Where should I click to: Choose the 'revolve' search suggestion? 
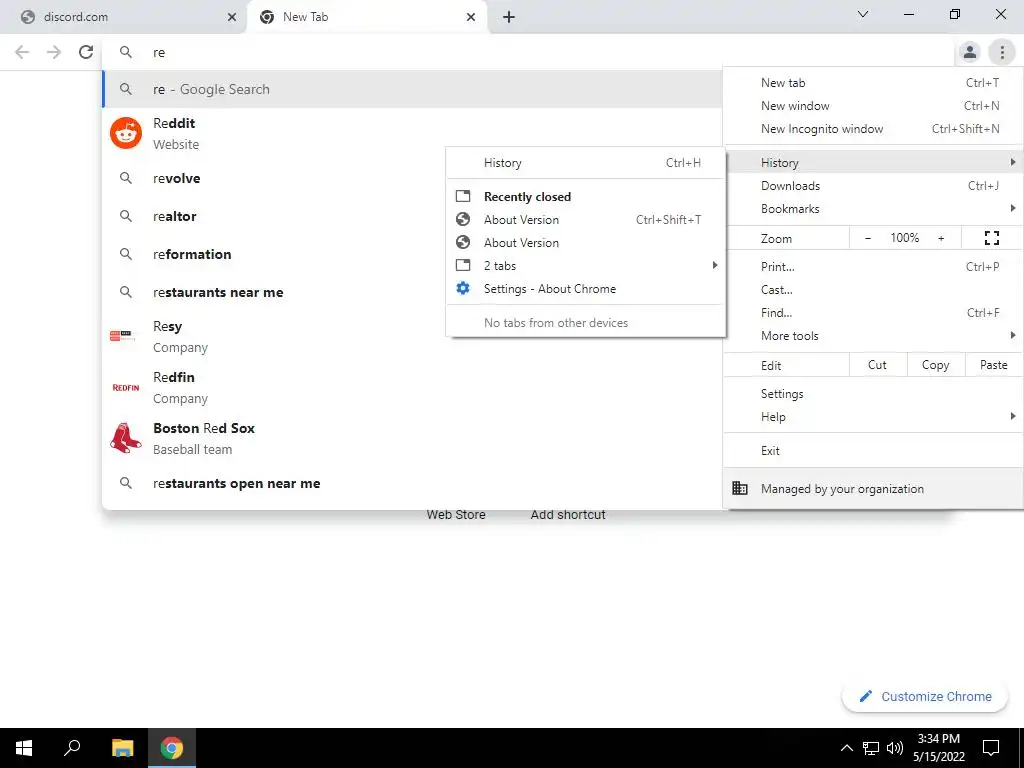(413, 178)
